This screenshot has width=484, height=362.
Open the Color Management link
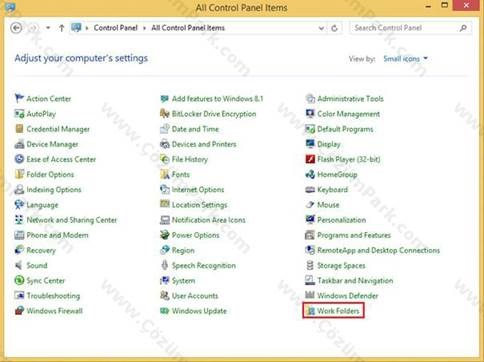[x=348, y=114]
